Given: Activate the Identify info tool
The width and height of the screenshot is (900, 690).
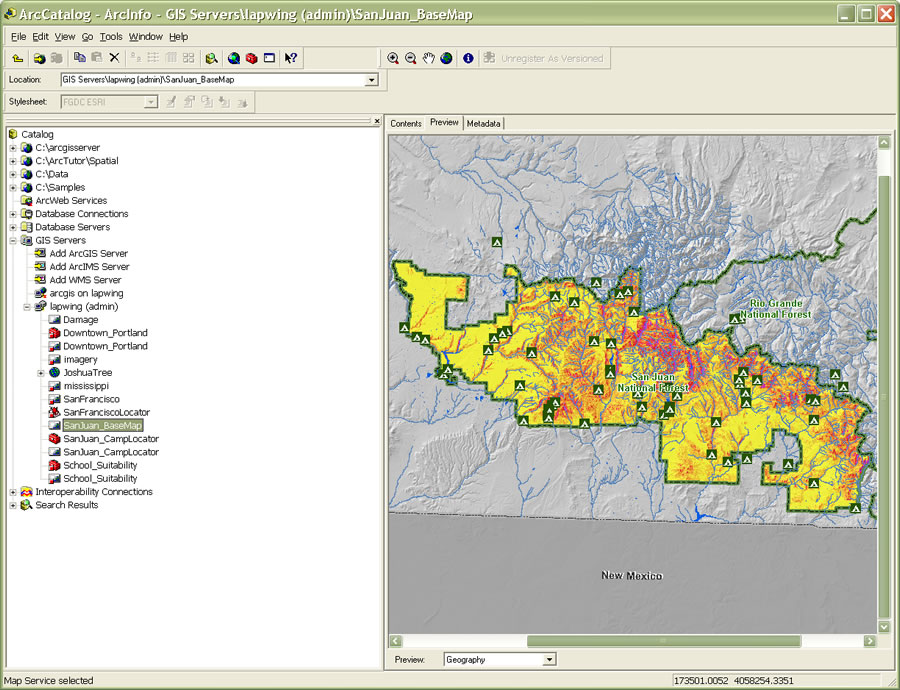Looking at the screenshot, I should (x=468, y=58).
